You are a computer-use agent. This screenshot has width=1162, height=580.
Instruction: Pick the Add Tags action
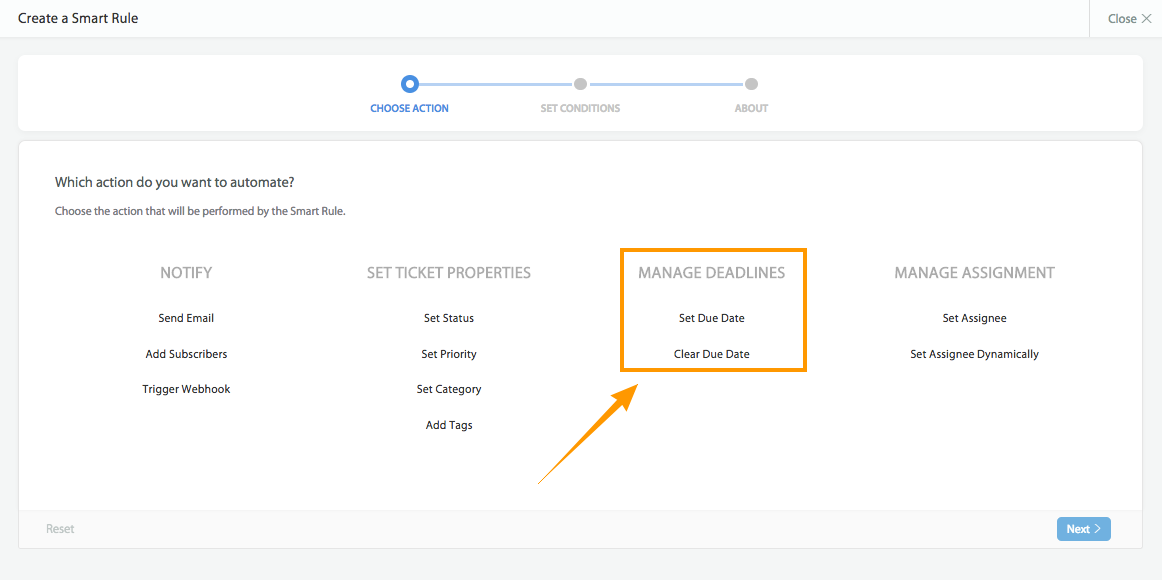[x=448, y=424]
